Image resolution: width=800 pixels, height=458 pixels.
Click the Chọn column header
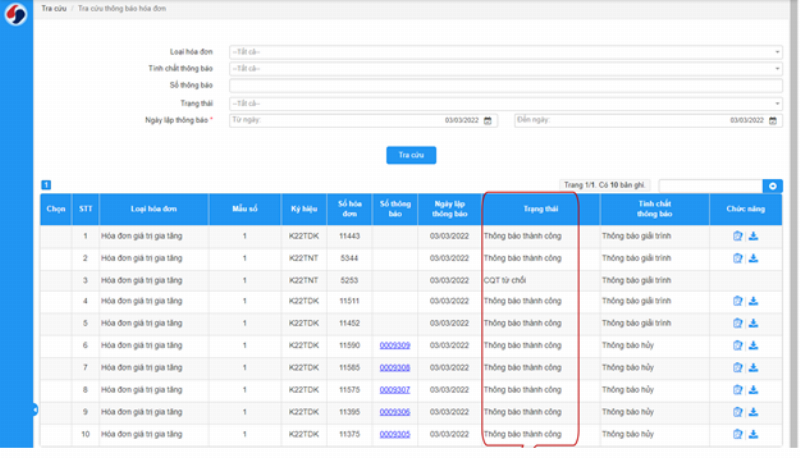(56, 209)
